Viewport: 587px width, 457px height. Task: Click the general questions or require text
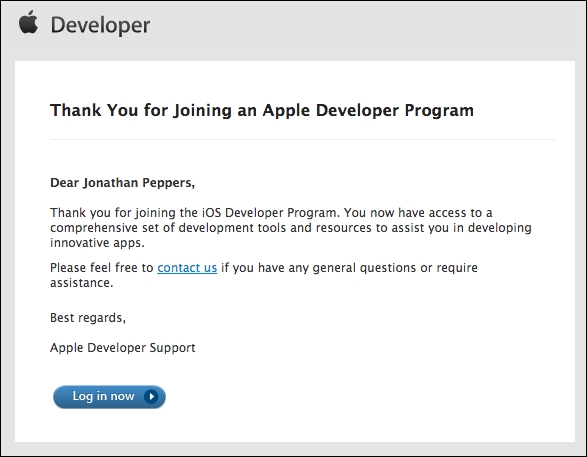pyautogui.click(x=395, y=268)
